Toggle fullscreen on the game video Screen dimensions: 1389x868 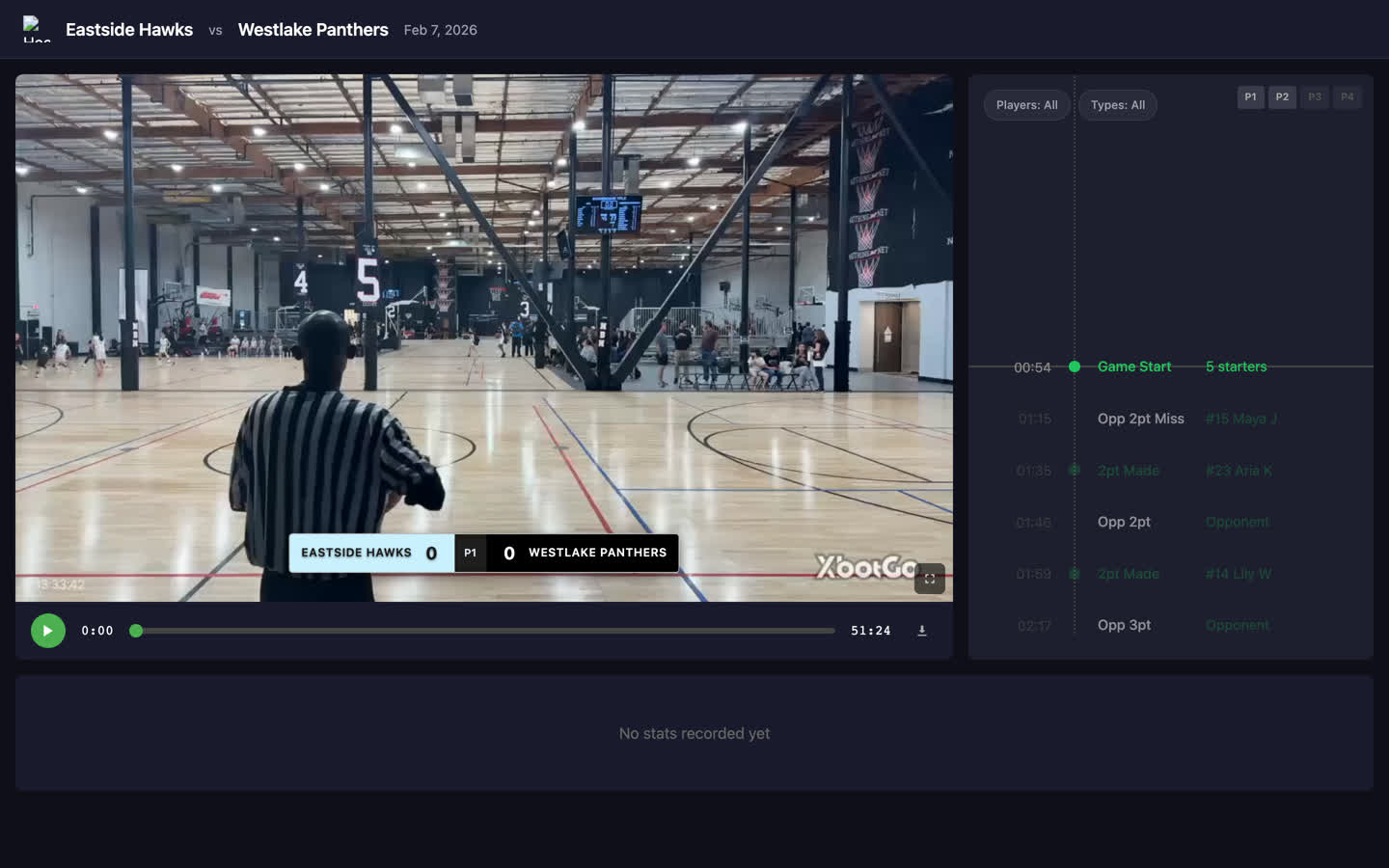point(929,578)
